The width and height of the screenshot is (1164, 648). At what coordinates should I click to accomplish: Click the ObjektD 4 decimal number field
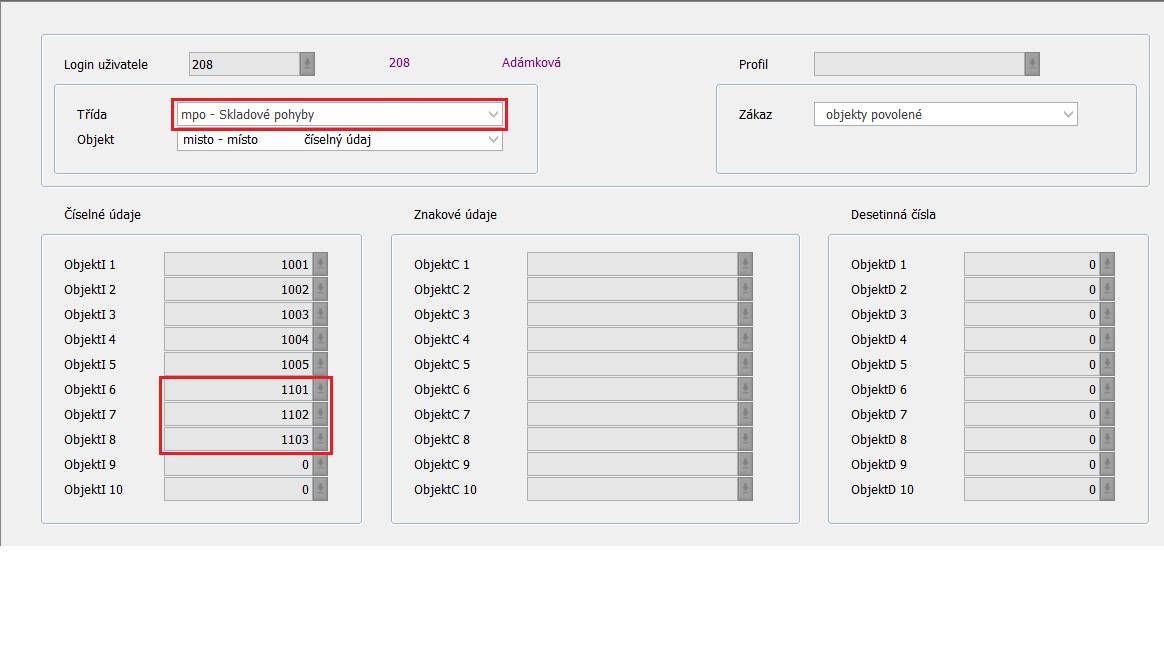(x=1031, y=339)
